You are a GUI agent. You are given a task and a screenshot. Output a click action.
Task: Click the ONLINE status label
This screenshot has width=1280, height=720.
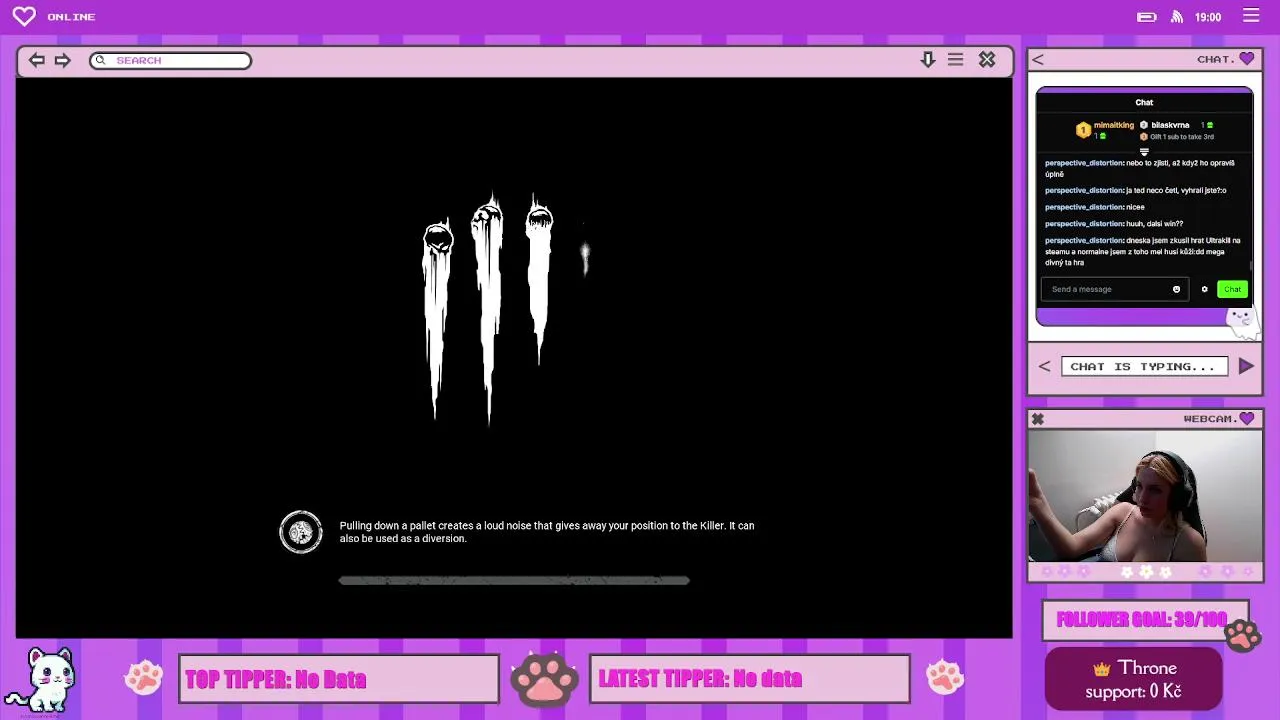(71, 17)
